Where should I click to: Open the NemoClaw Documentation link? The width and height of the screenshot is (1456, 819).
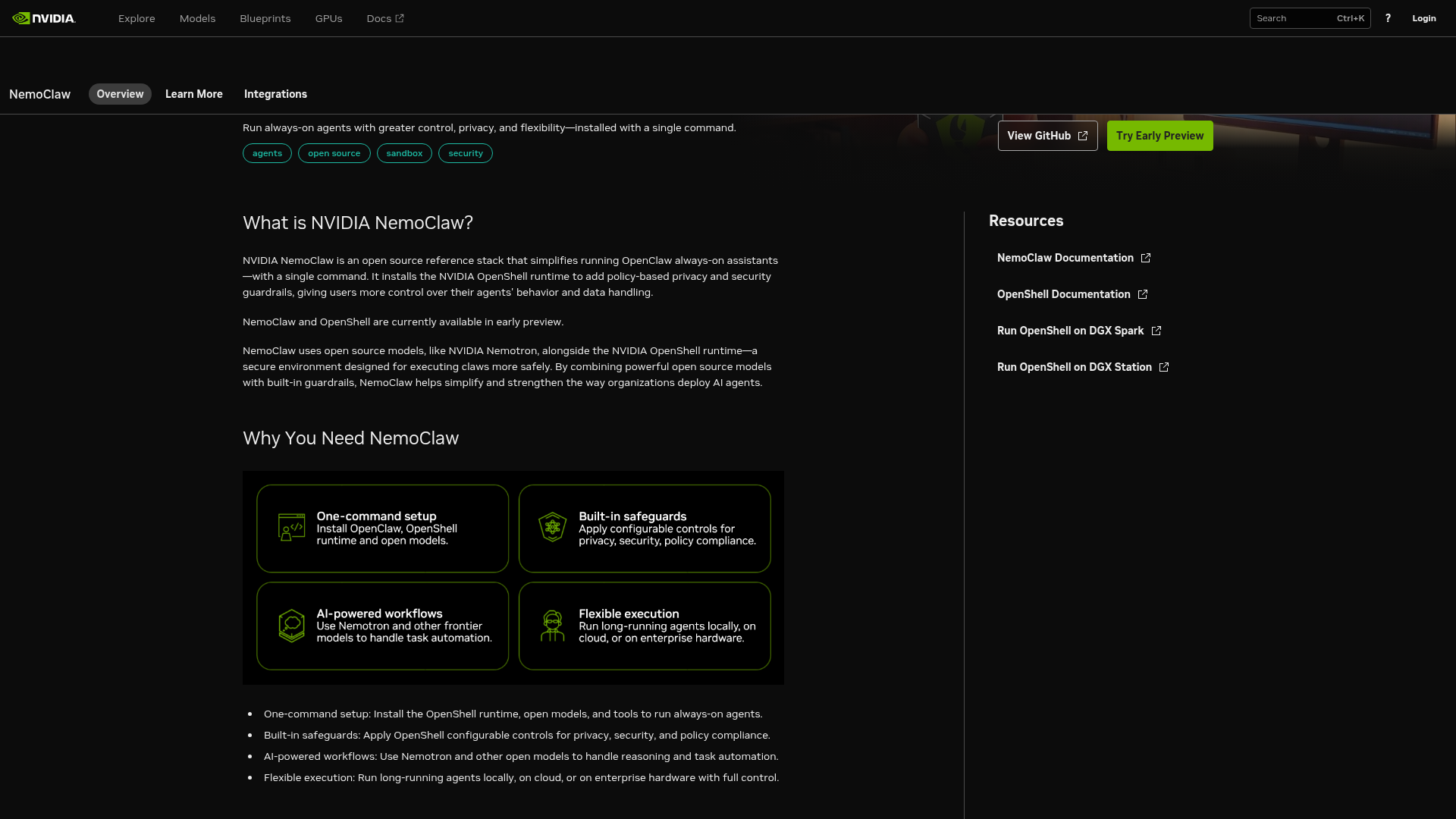pos(1074,258)
